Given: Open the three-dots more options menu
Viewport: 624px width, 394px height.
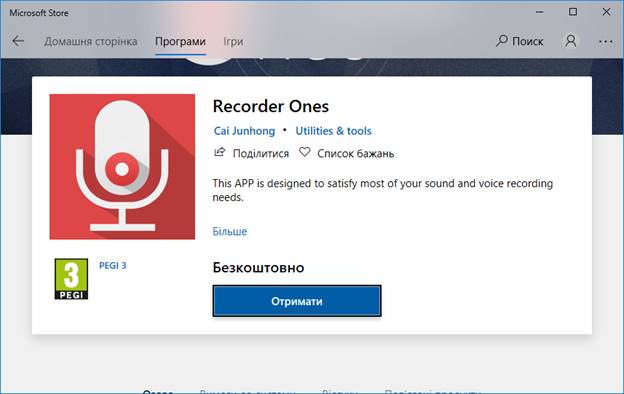Looking at the screenshot, I should pyautogui.click(x=605, y=41).
